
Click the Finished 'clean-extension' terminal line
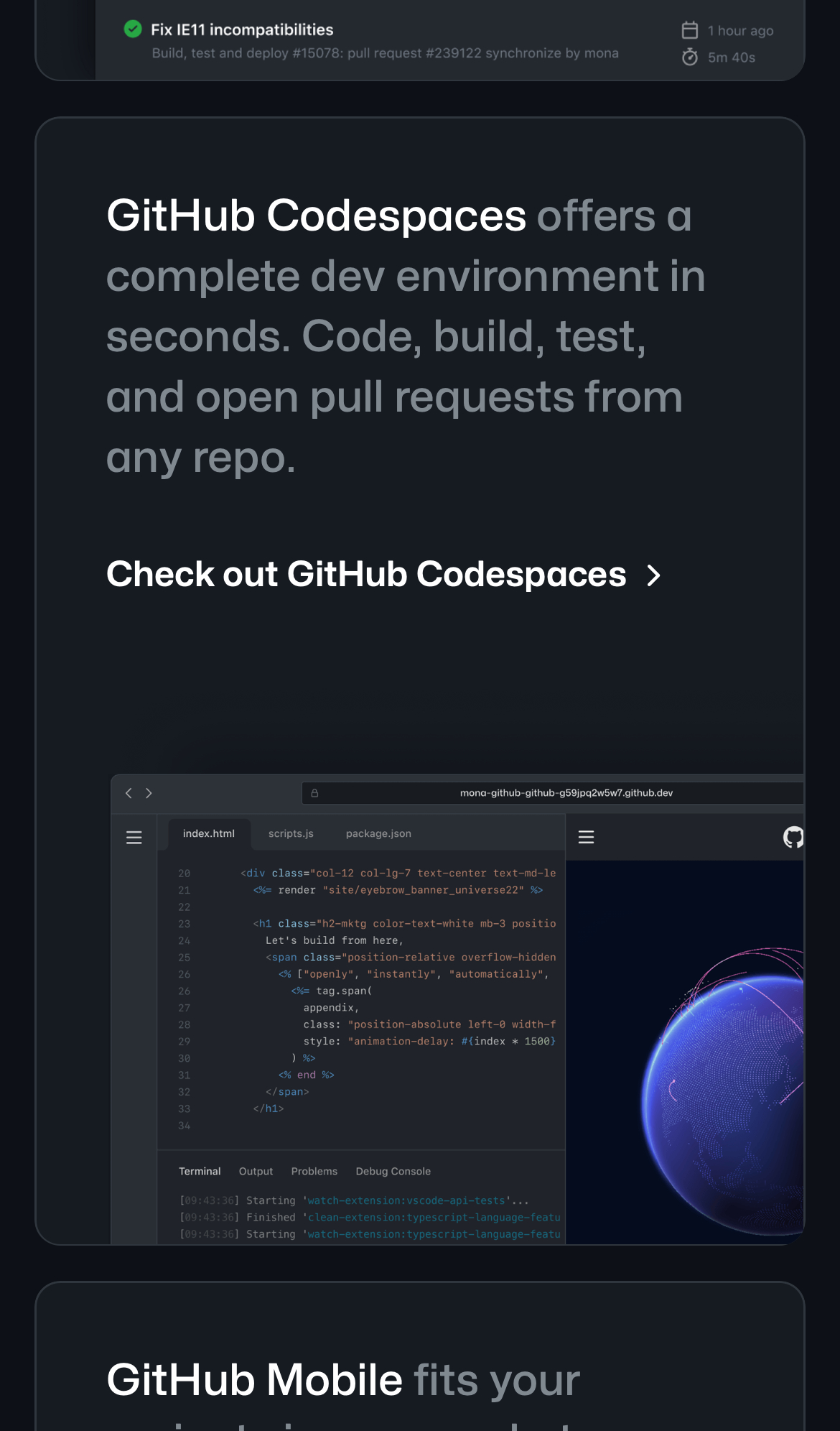[x=370, y=1217]
